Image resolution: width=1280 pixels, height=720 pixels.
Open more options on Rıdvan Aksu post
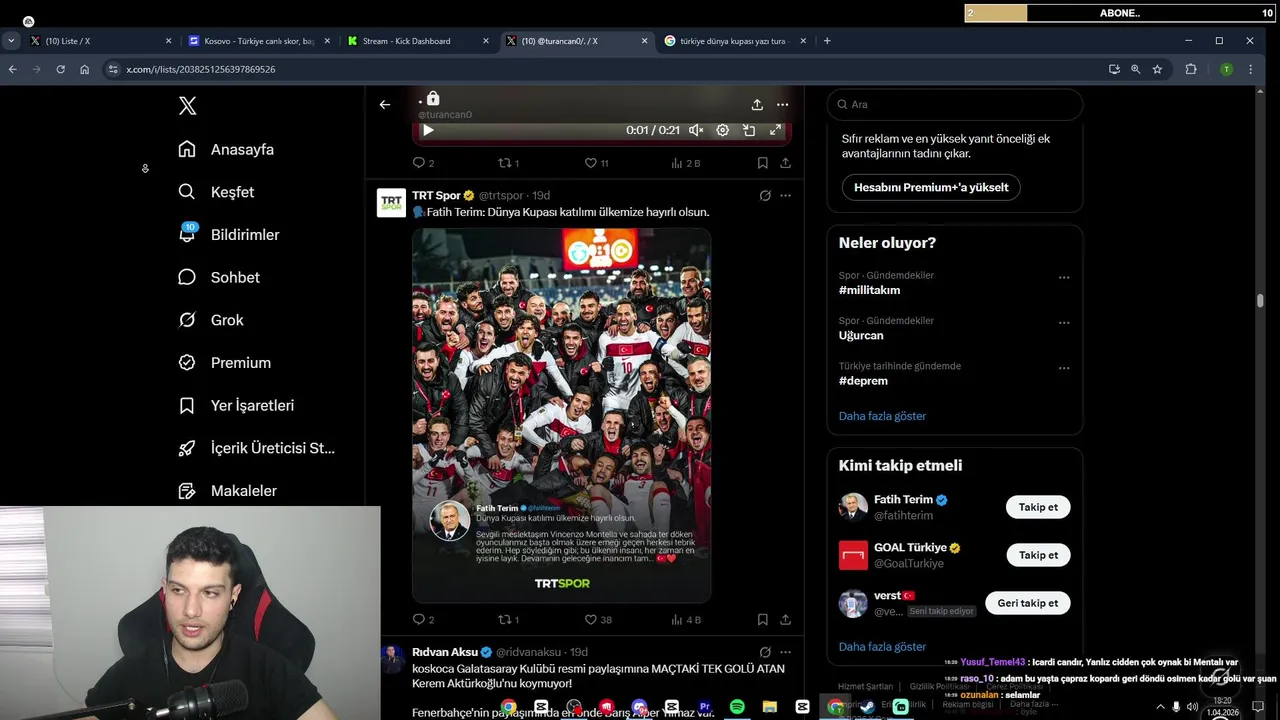(x=785, y=652)
